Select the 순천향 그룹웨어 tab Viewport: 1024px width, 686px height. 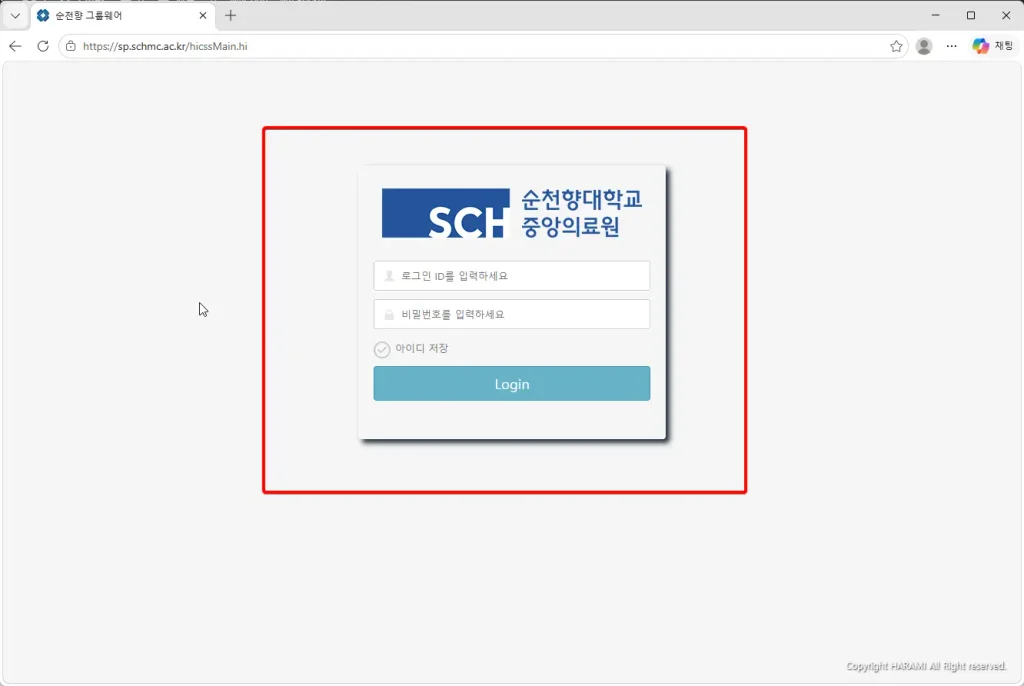(122, 16)
